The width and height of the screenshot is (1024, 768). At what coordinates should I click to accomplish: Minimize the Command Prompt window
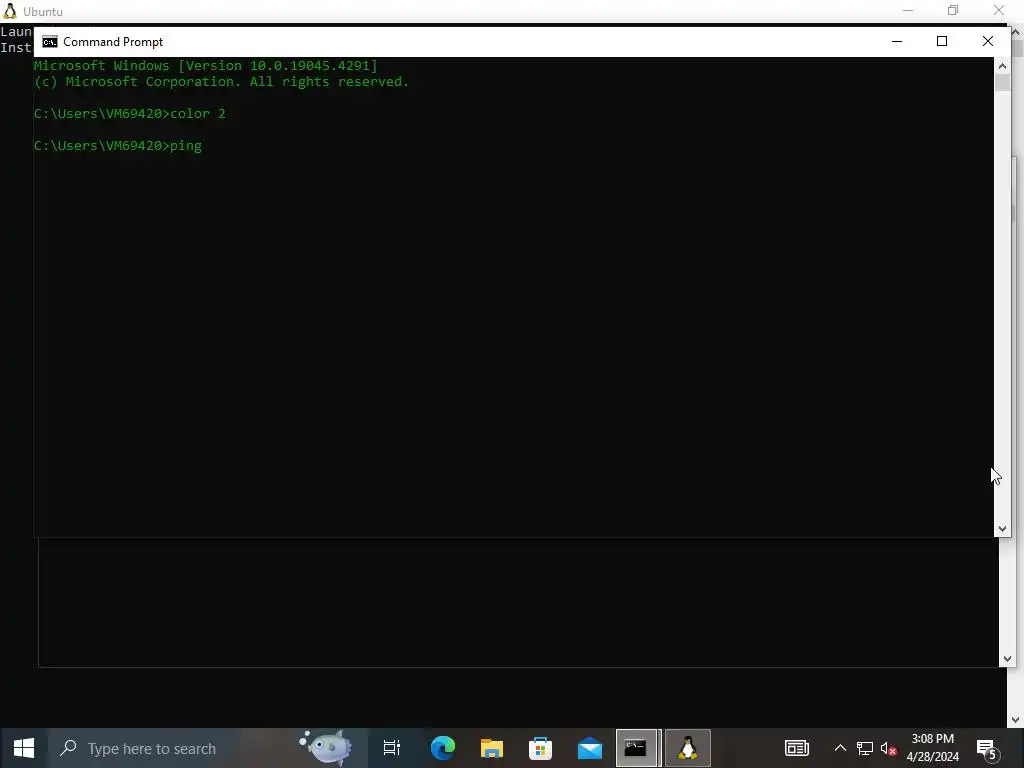pyautogui.click(x=897, y=41)
